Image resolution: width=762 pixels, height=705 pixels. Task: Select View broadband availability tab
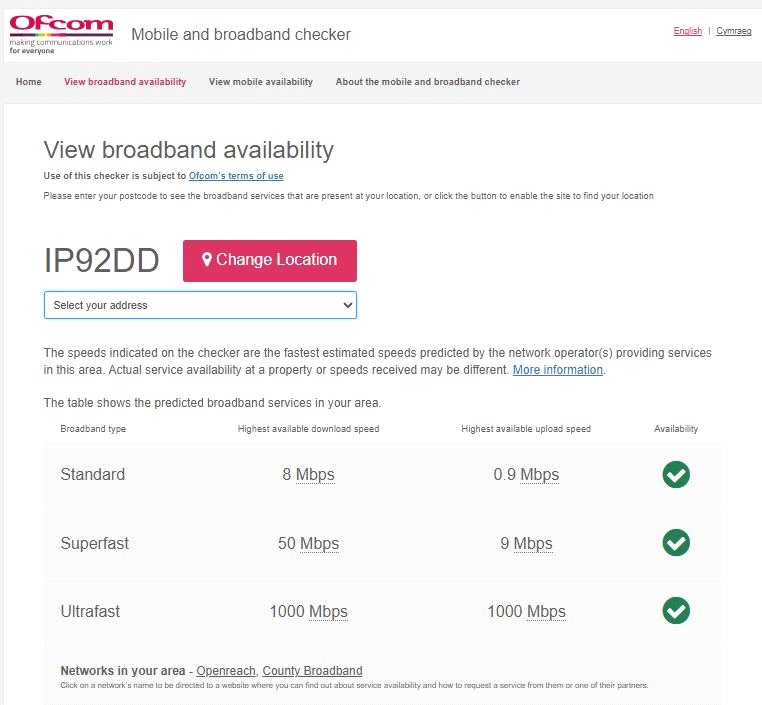(125, 82)
